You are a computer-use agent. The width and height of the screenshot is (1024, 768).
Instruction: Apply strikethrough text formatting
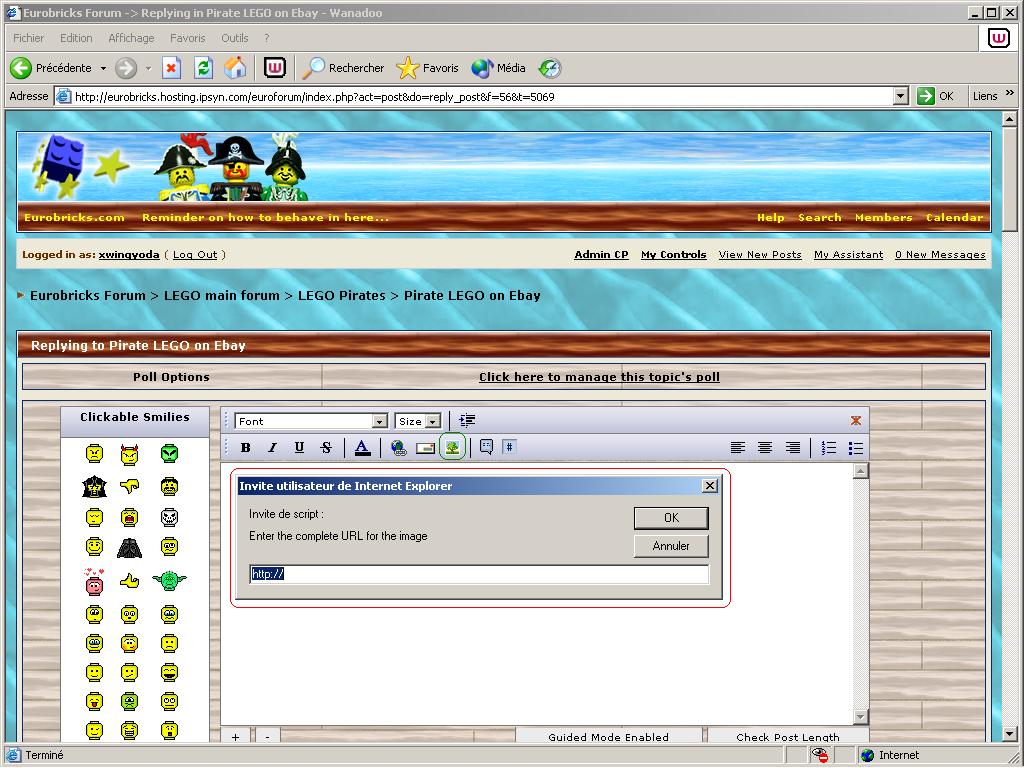point(326,448)
